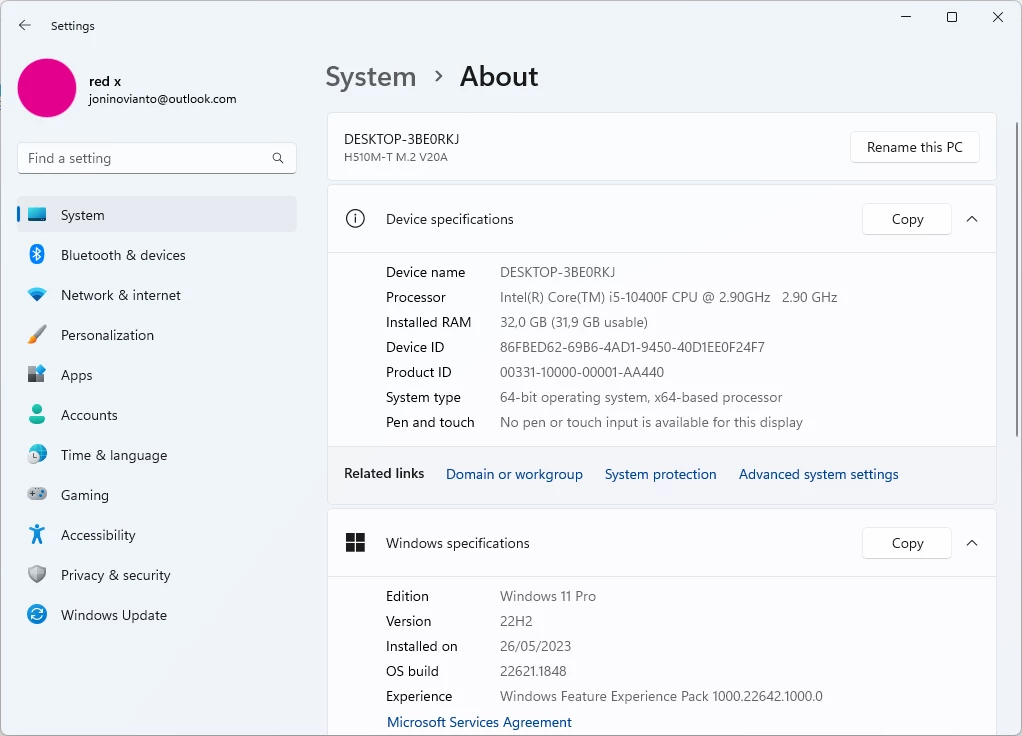This screenshot has width=1022, height=736.
Task: Open the red x profile avatar
Action: [47, 88]
